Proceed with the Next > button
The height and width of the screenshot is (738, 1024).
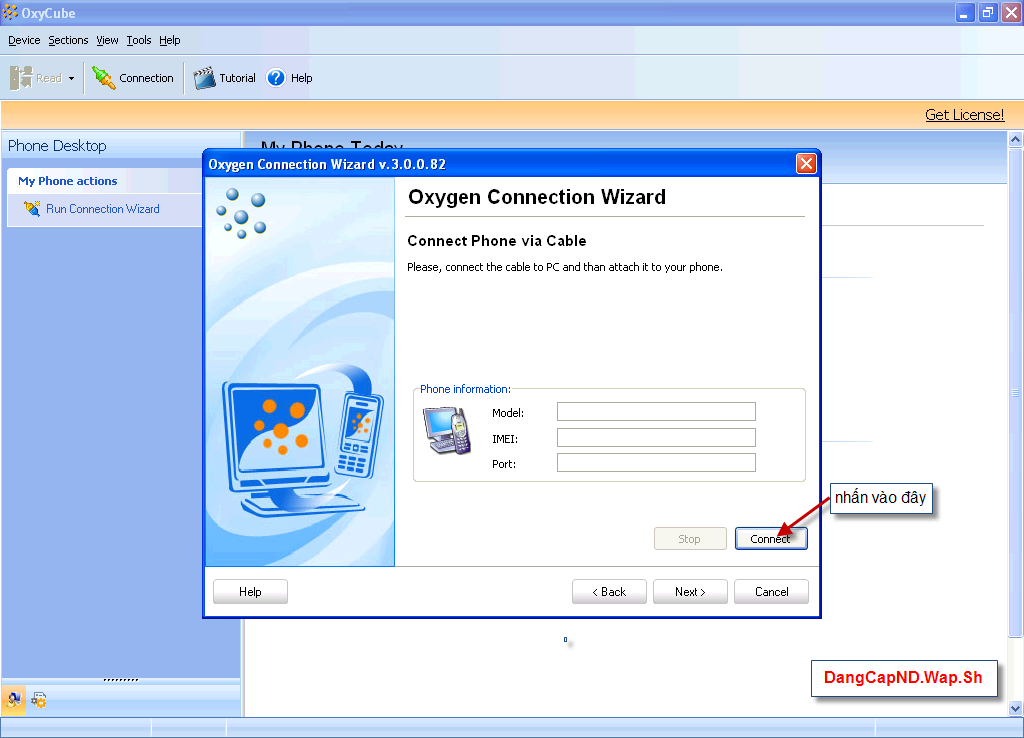tap(690, 592)
